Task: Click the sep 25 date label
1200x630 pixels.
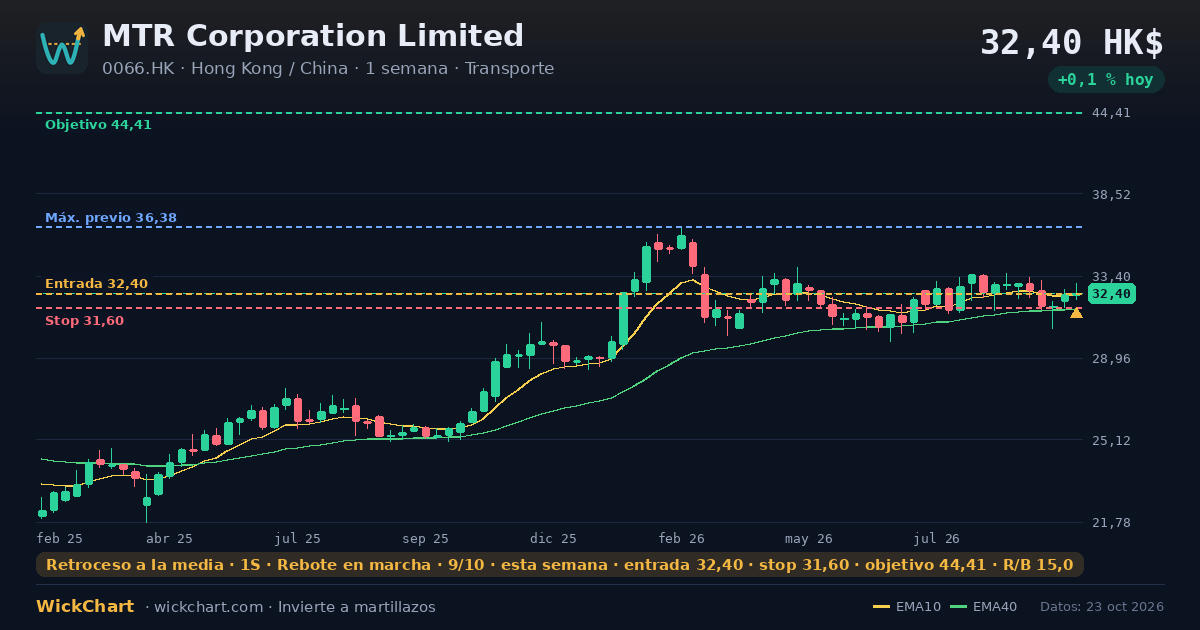Action: click(425, 538)
